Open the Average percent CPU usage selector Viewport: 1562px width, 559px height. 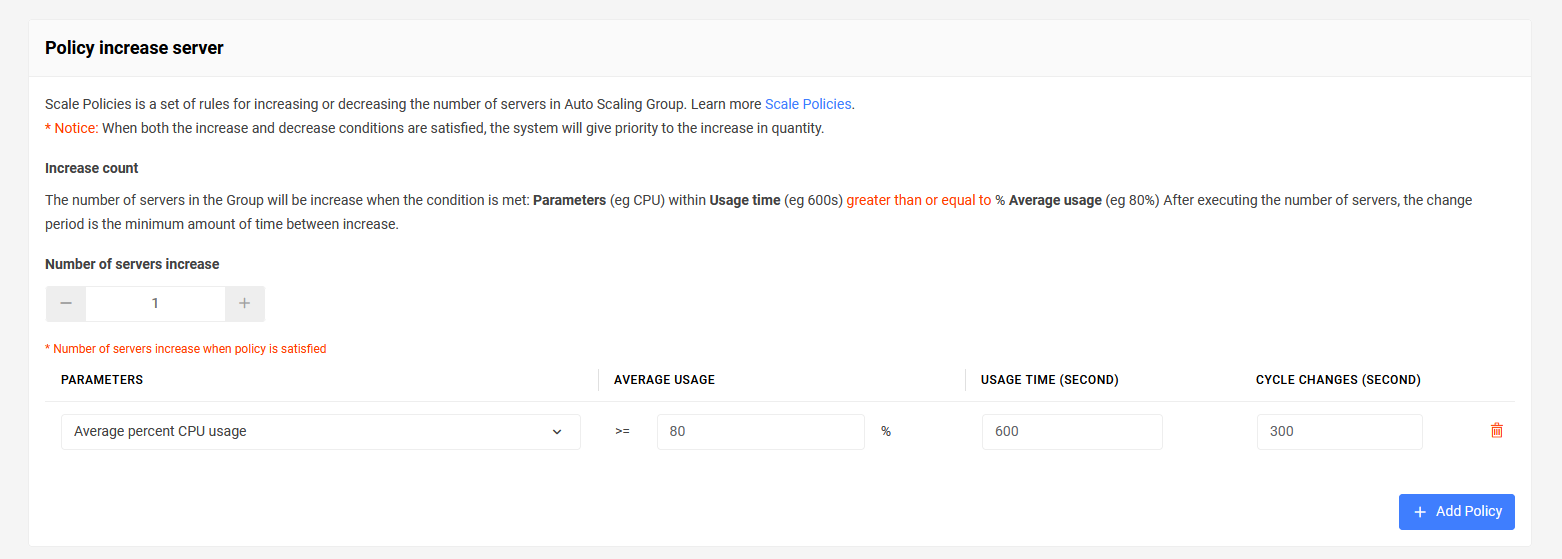coord(321,432)
